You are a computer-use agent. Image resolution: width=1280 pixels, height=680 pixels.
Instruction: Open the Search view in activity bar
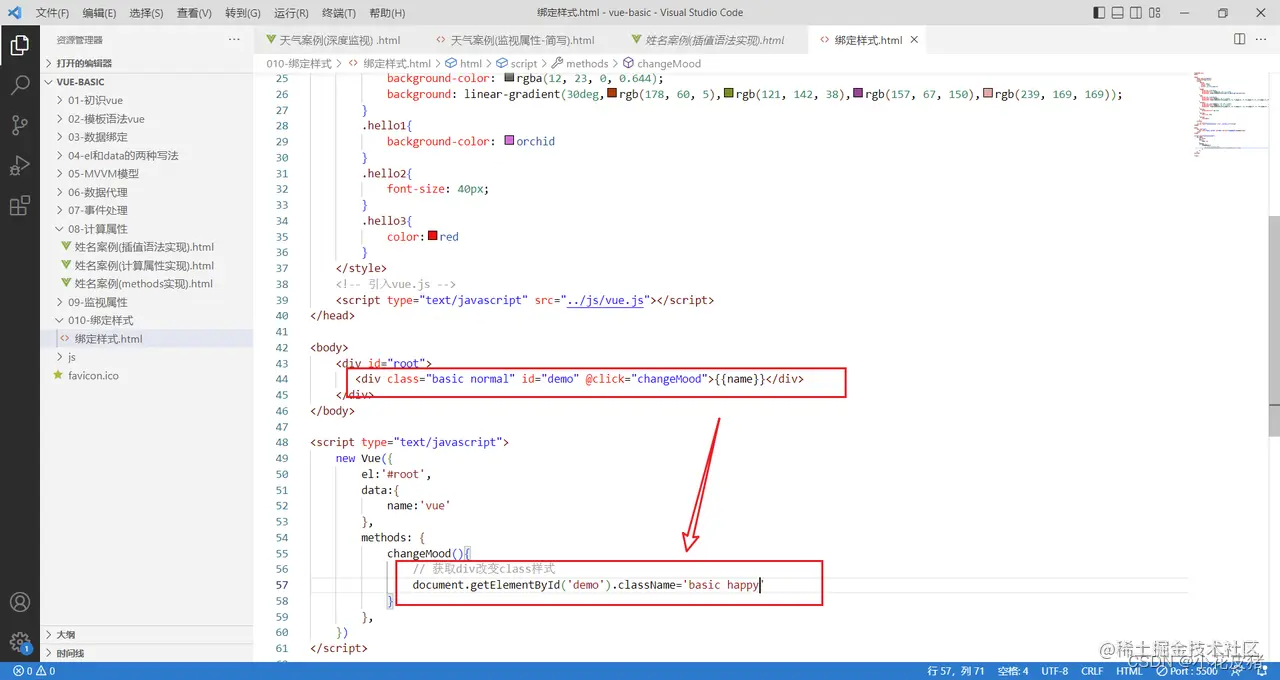point(19,85)
